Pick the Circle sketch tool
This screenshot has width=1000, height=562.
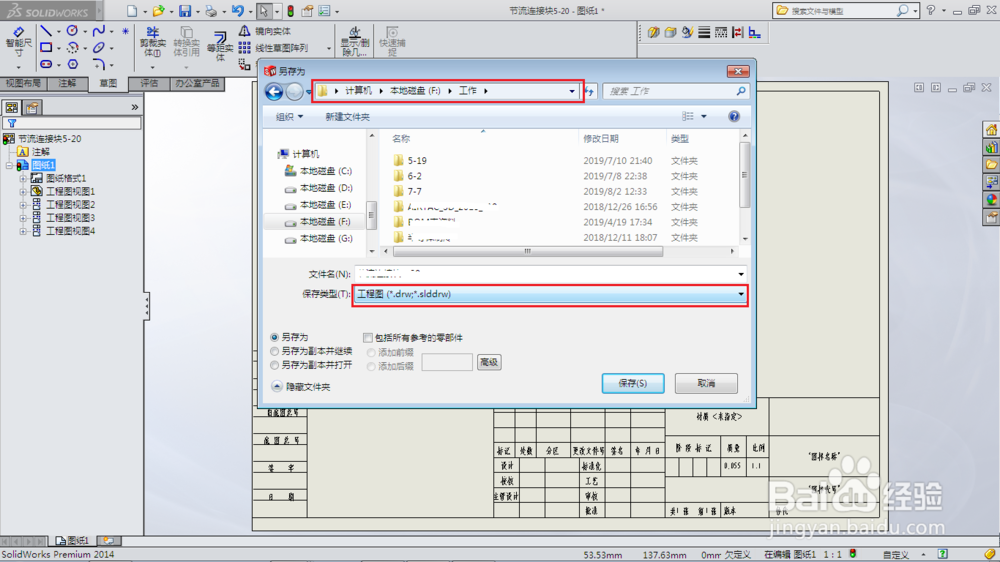(x=72, y=31)
